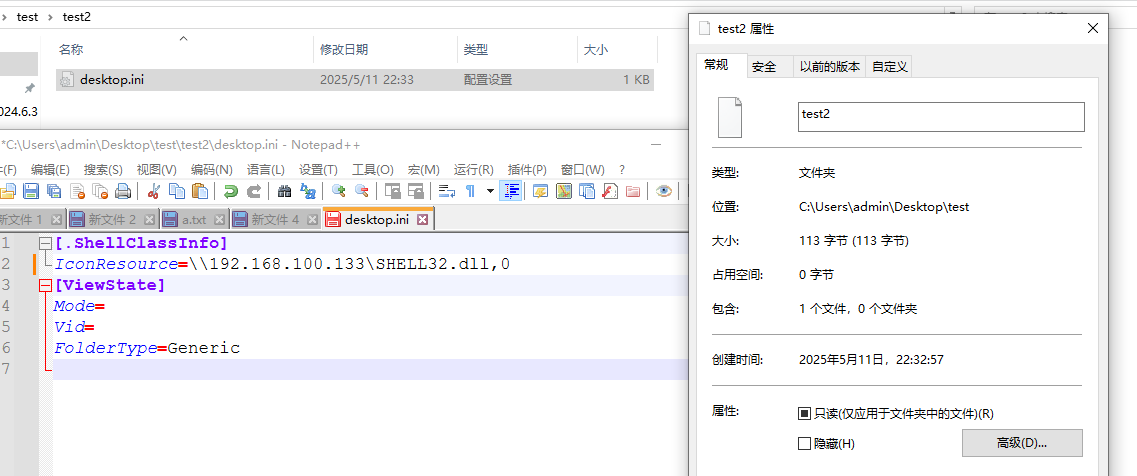The height and width of the screenshot is (476, 1137).
Task: Open the 运行(R) menu
Action: point(474,170)
